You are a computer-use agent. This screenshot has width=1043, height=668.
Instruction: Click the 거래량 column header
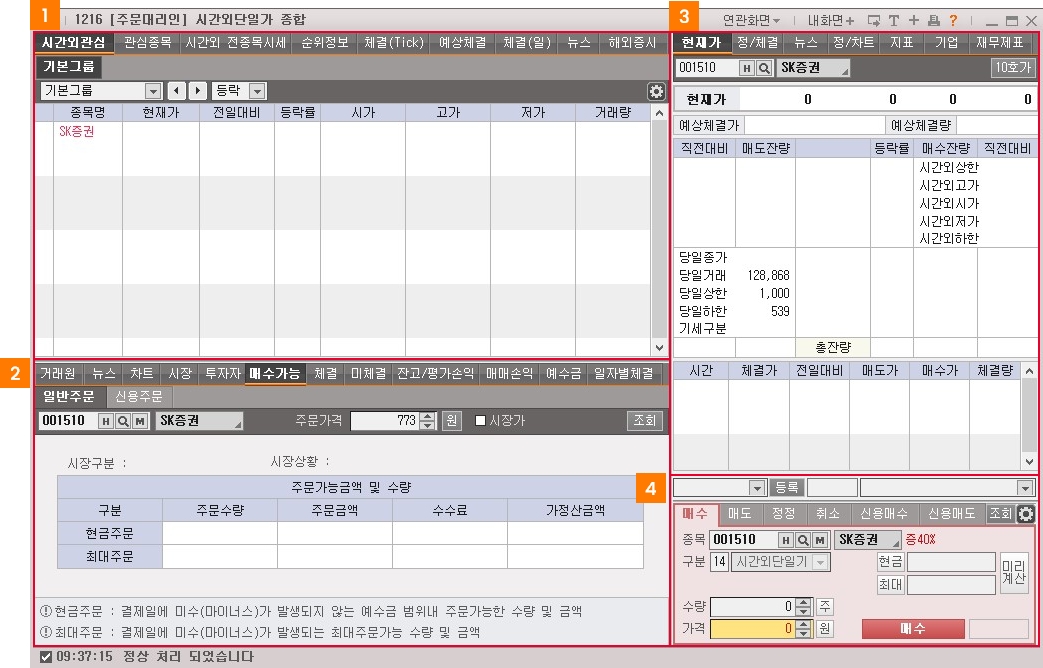coord(613,112)
